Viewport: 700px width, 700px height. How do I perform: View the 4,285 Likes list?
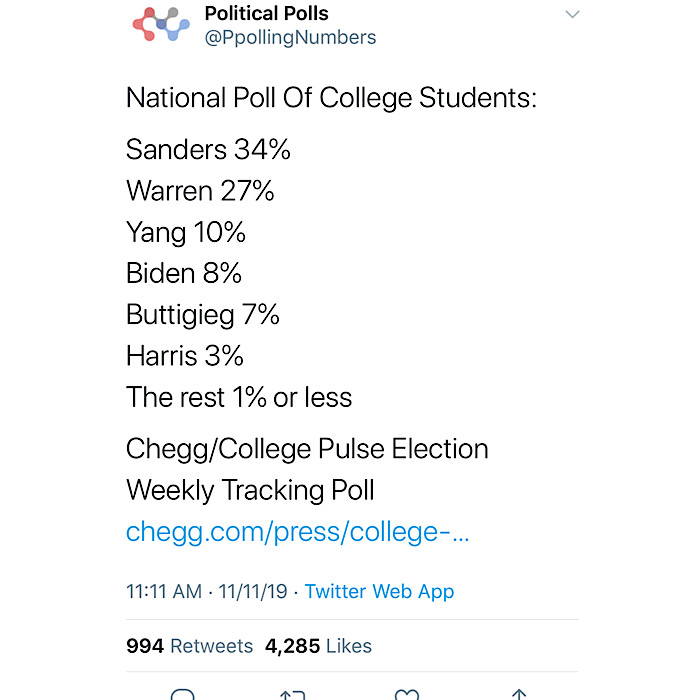(x=318, y=646)
